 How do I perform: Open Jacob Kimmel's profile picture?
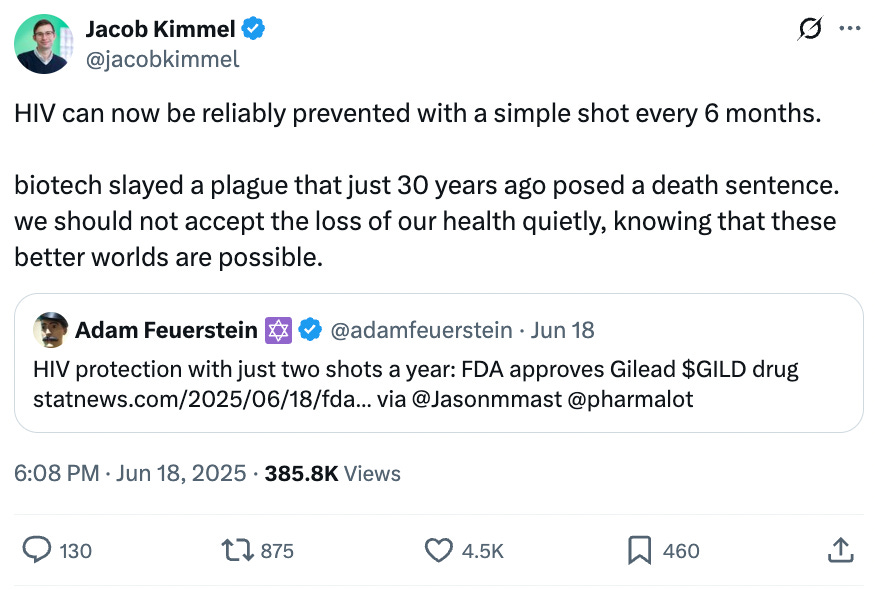click(x=44, y=44)
